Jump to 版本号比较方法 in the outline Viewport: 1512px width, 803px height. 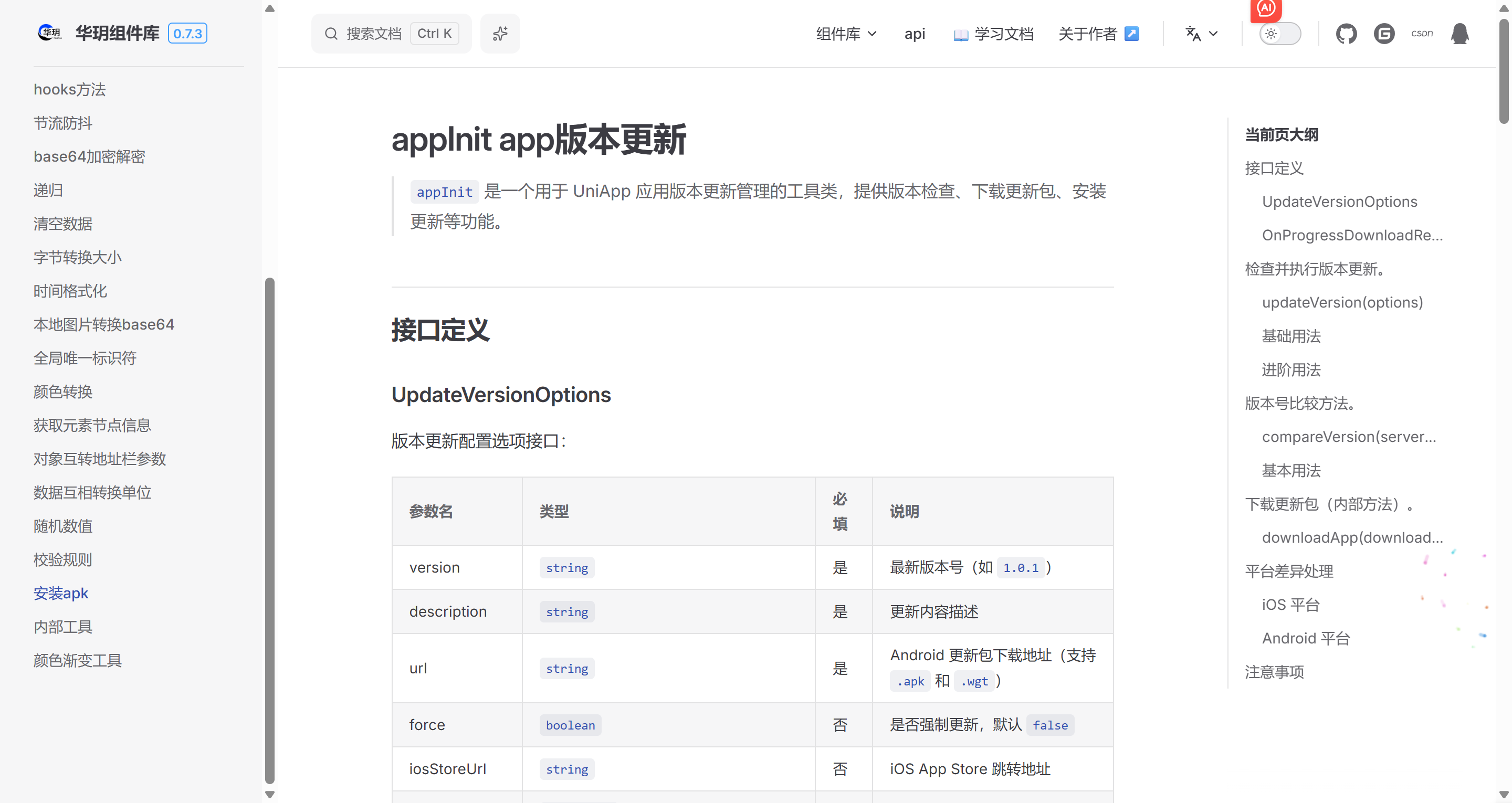[x=1301, y=403]
